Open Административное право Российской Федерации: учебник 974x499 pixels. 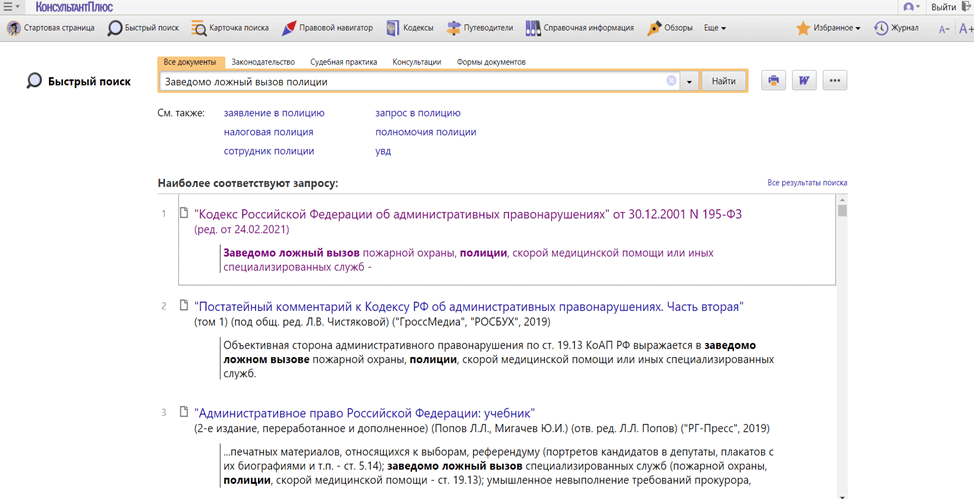[364, 413]
